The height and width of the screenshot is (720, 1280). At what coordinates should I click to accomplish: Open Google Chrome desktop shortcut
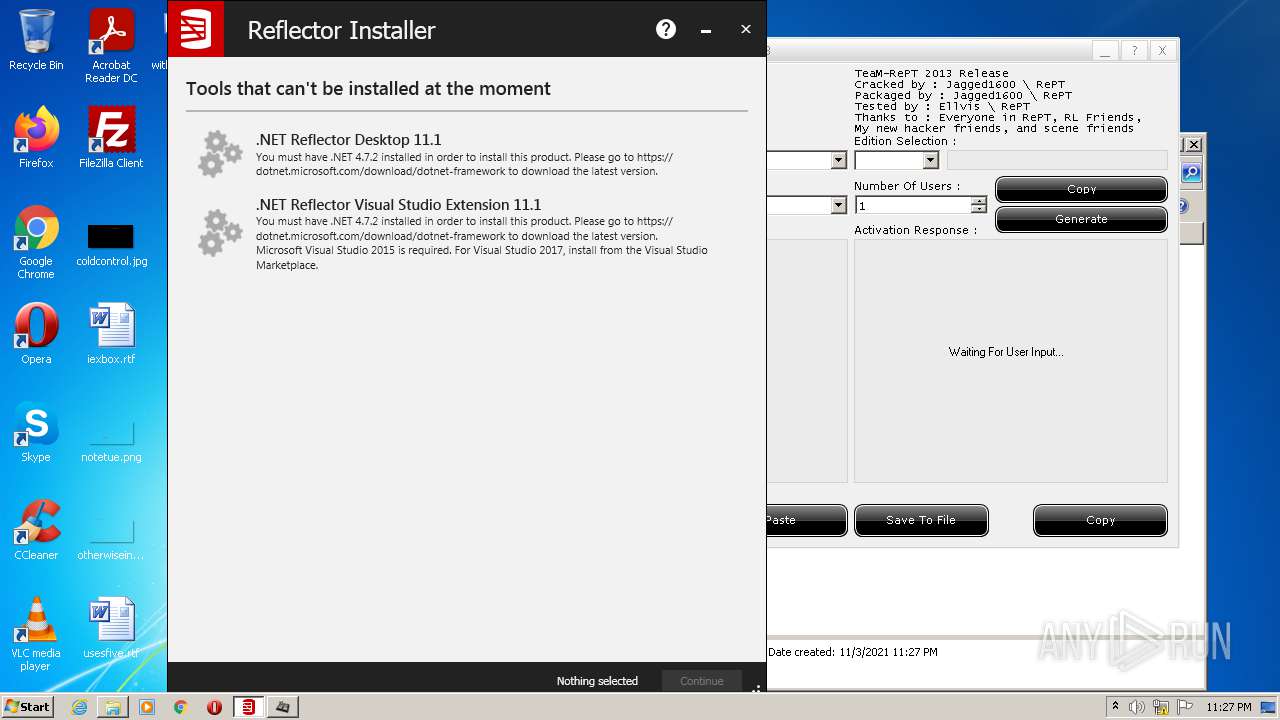36,242
